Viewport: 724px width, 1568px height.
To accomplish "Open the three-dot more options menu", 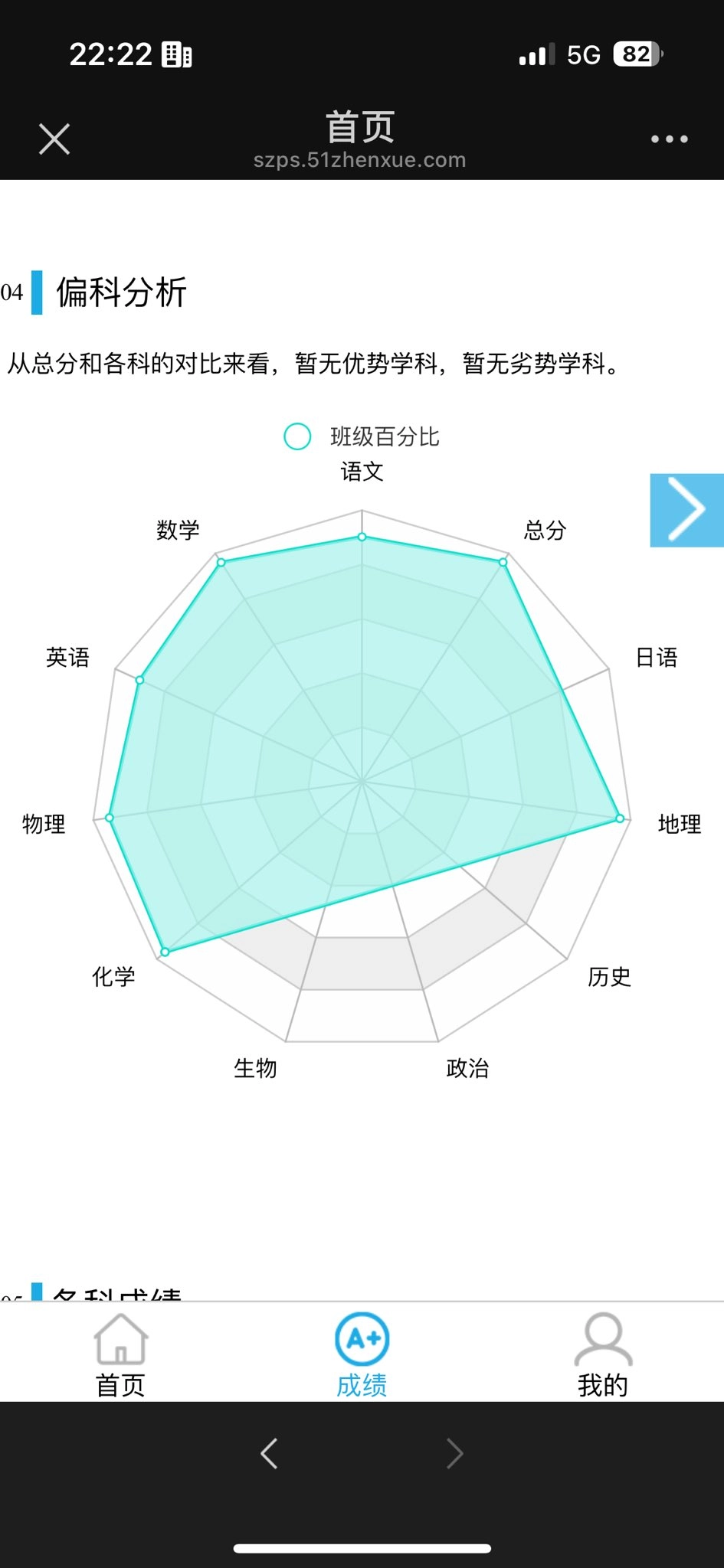I will tap(669, 139).
